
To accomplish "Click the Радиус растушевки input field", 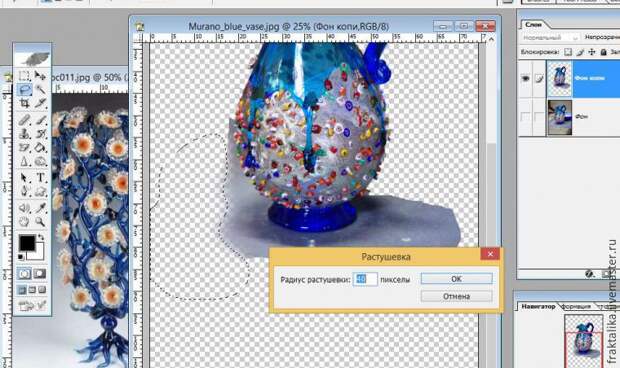I will (x=365, y=279).
